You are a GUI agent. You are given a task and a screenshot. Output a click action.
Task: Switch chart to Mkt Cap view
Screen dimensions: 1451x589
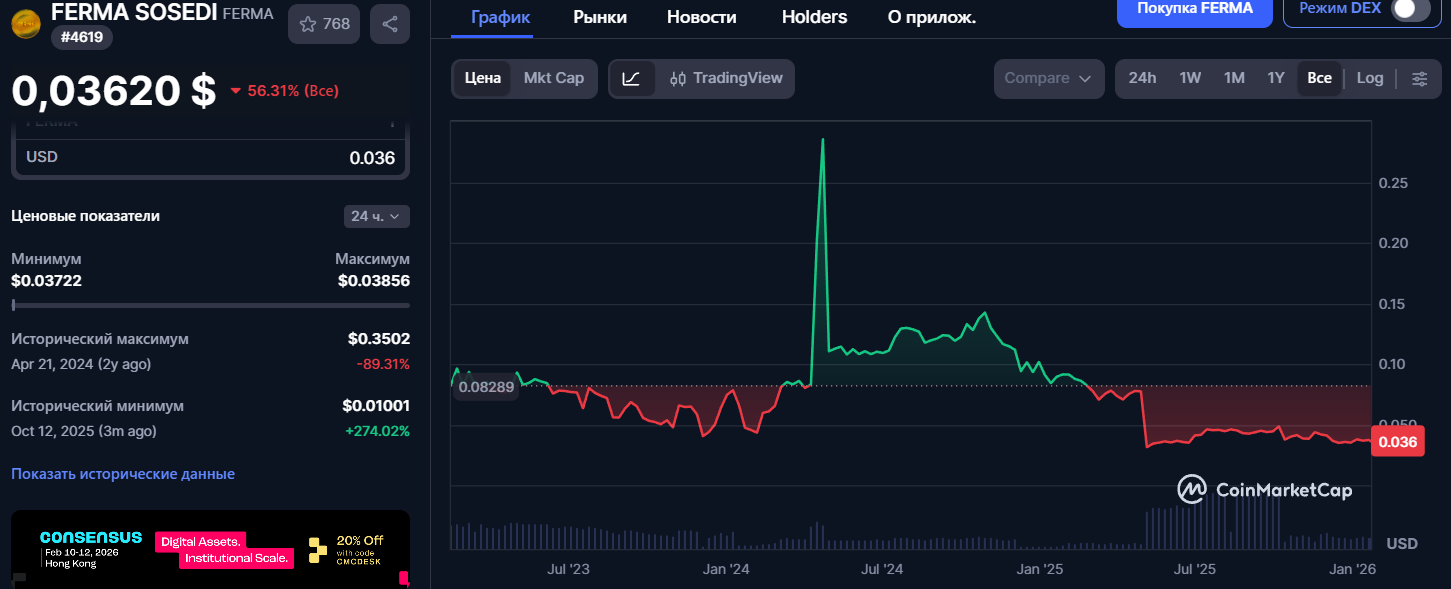click(553, 79)
